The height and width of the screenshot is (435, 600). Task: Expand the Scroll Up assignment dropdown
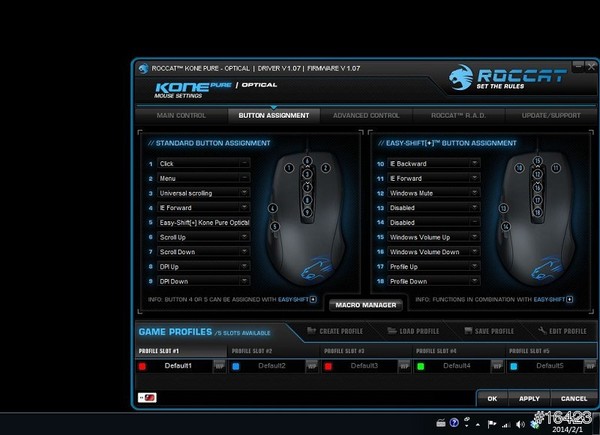(204, 237)
